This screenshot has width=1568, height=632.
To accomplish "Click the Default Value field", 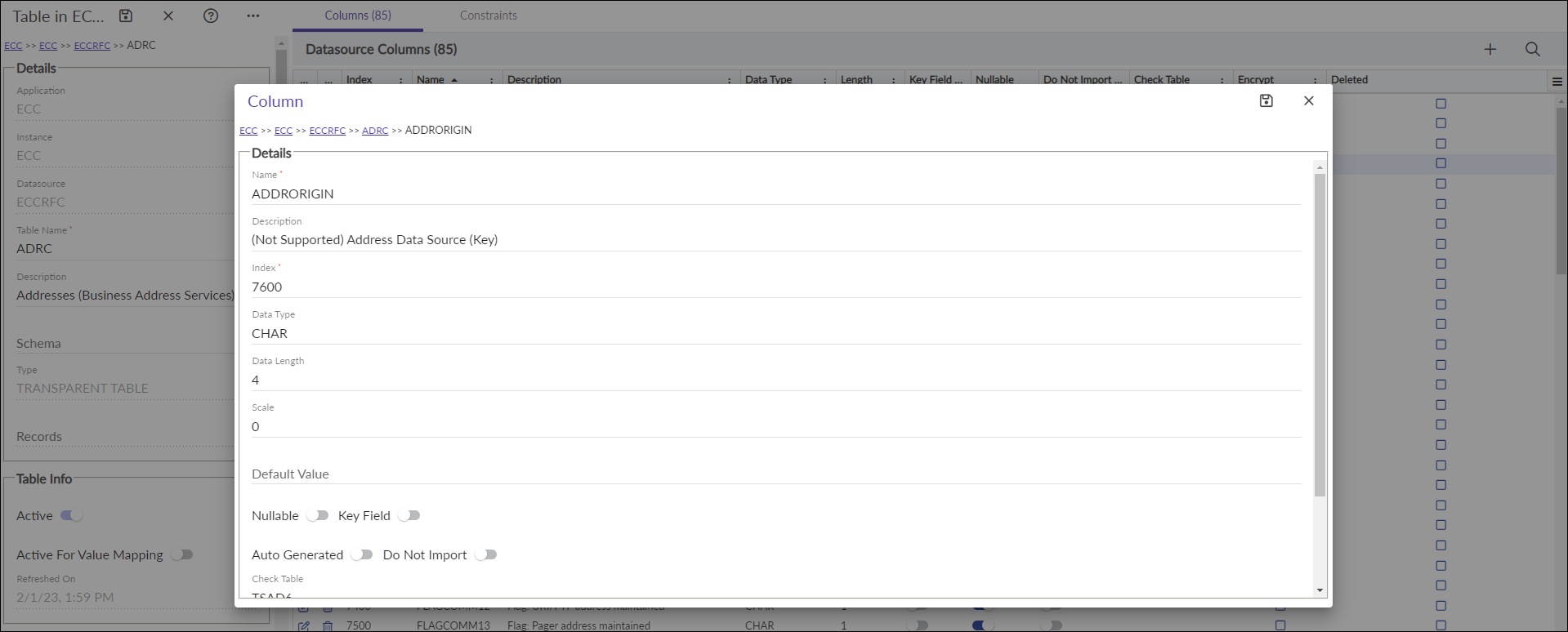I will [776, 474].
